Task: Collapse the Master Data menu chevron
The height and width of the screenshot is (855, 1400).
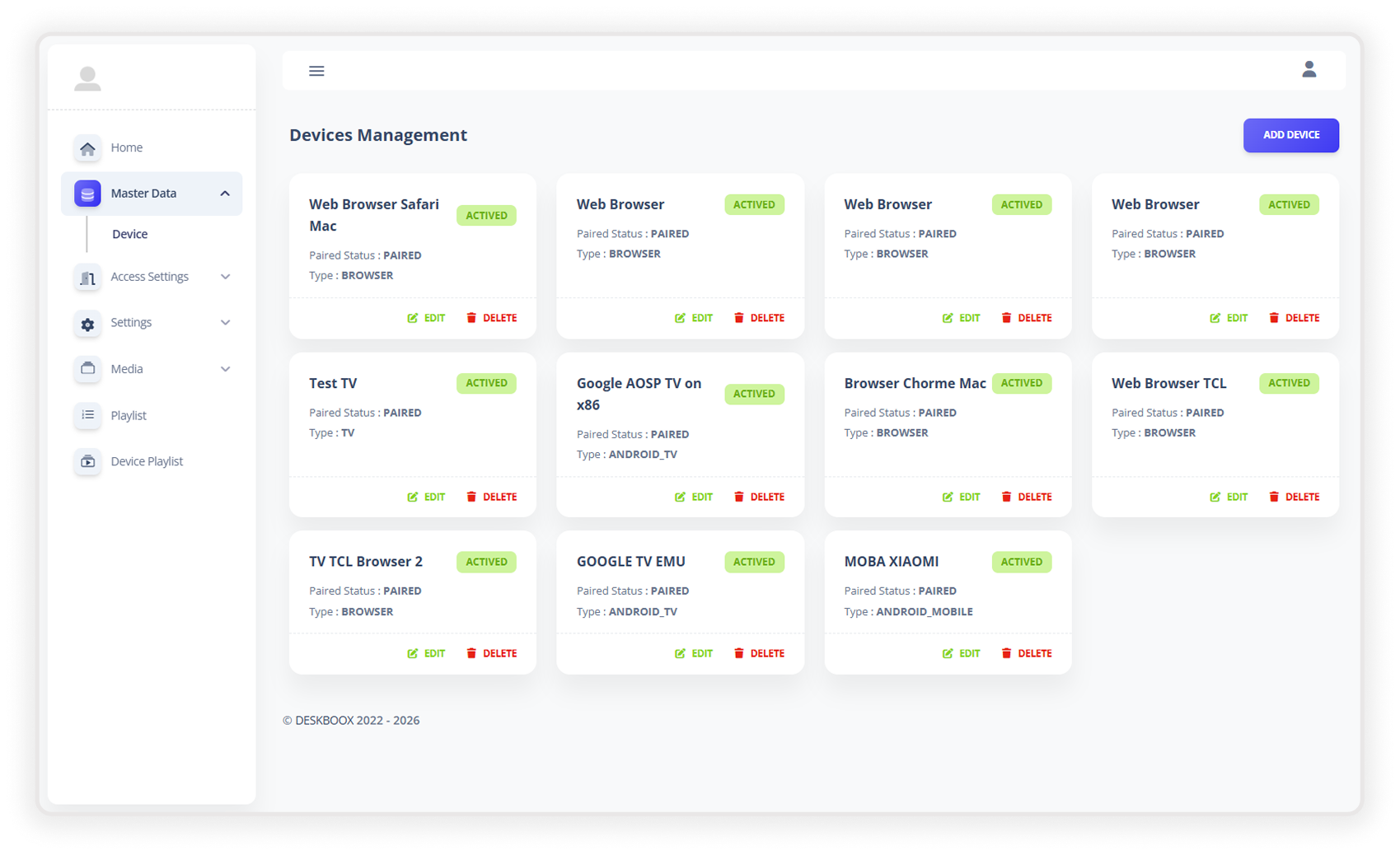Action: click(x=225, y=194)
